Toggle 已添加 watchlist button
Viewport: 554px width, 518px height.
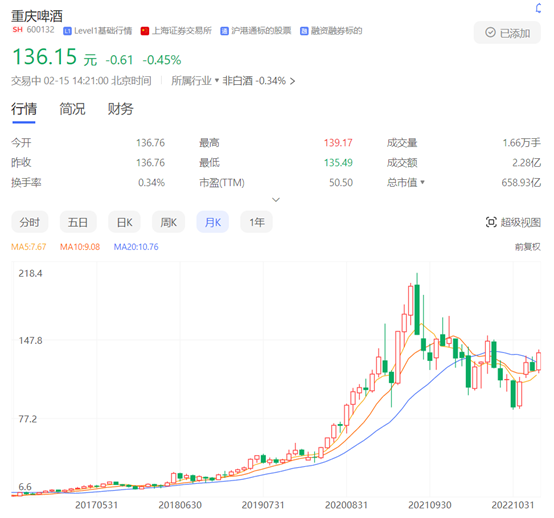pos(507,33)
